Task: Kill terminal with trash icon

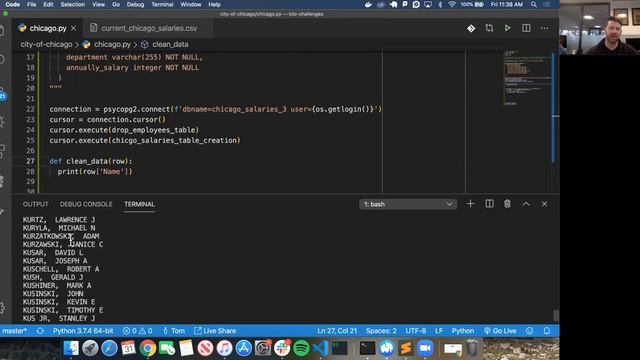Action: click(x=507, y=204)
